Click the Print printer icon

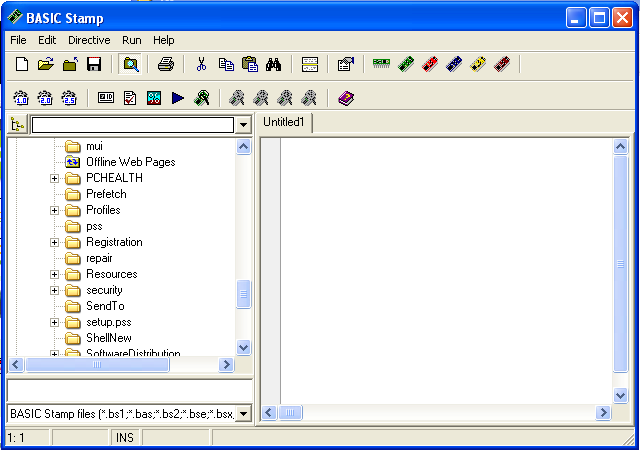166,64
